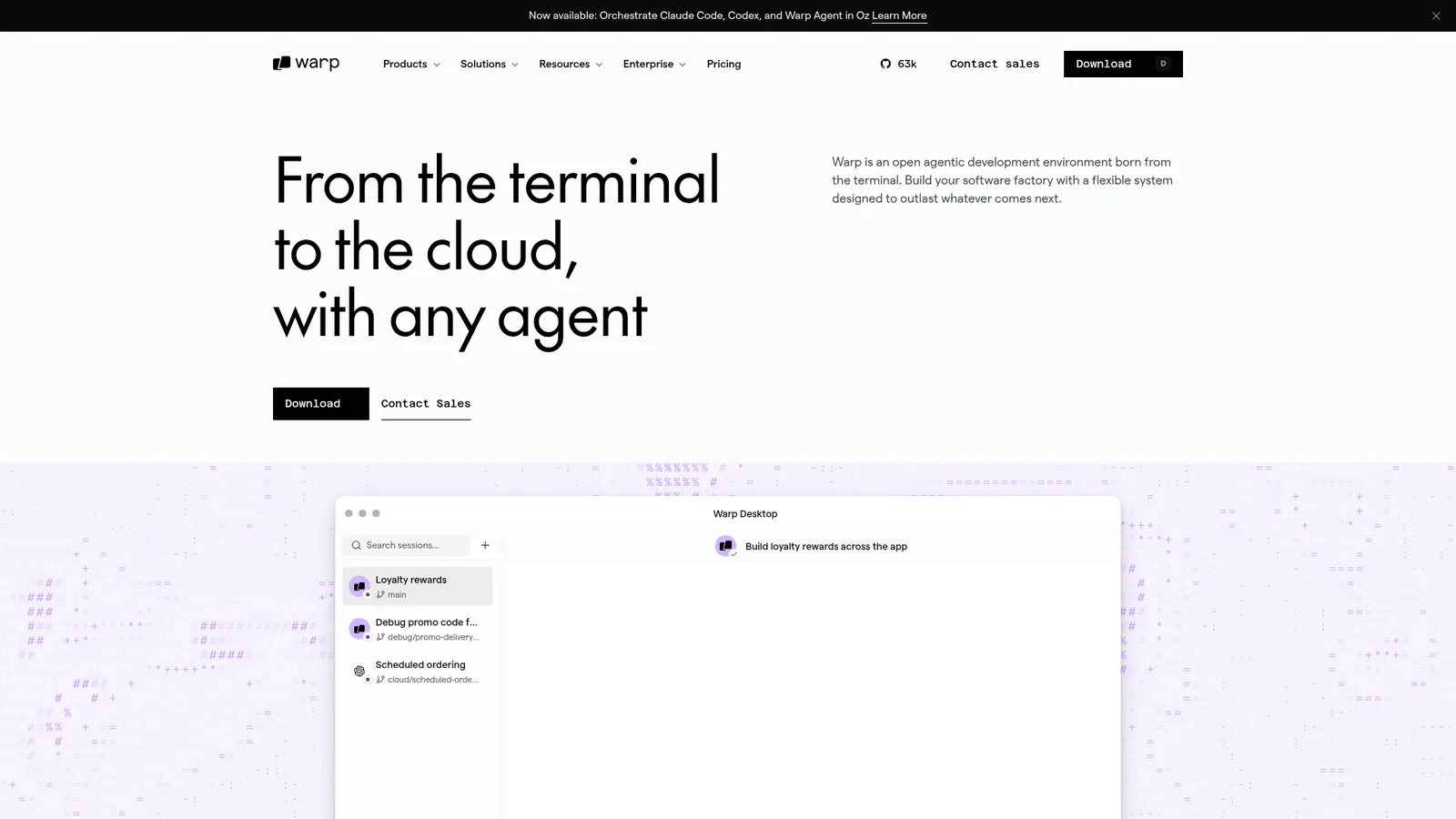Open the Enterprise dropdown
Viewport: 1456px width, 819px height.
pos(654,64)
